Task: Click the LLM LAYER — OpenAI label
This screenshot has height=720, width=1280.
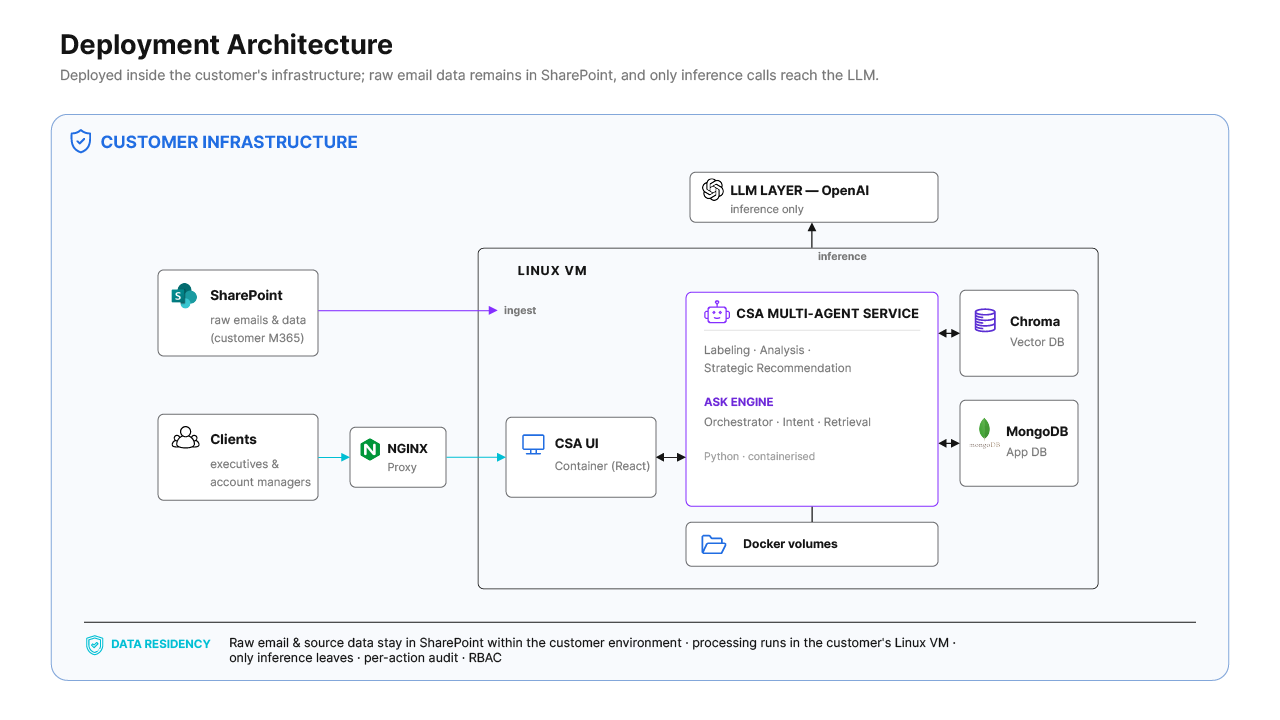Action: tap(799, 190)
